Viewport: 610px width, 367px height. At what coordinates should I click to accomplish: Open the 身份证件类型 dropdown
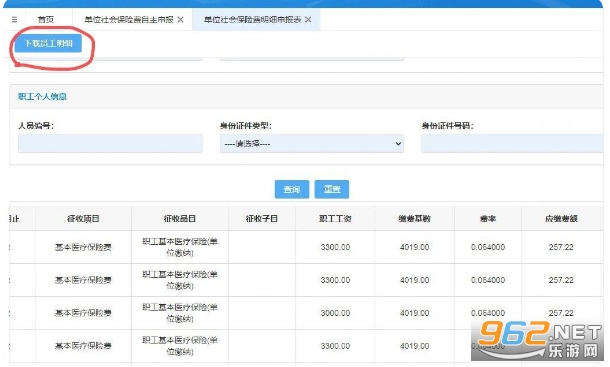point(312,144)
